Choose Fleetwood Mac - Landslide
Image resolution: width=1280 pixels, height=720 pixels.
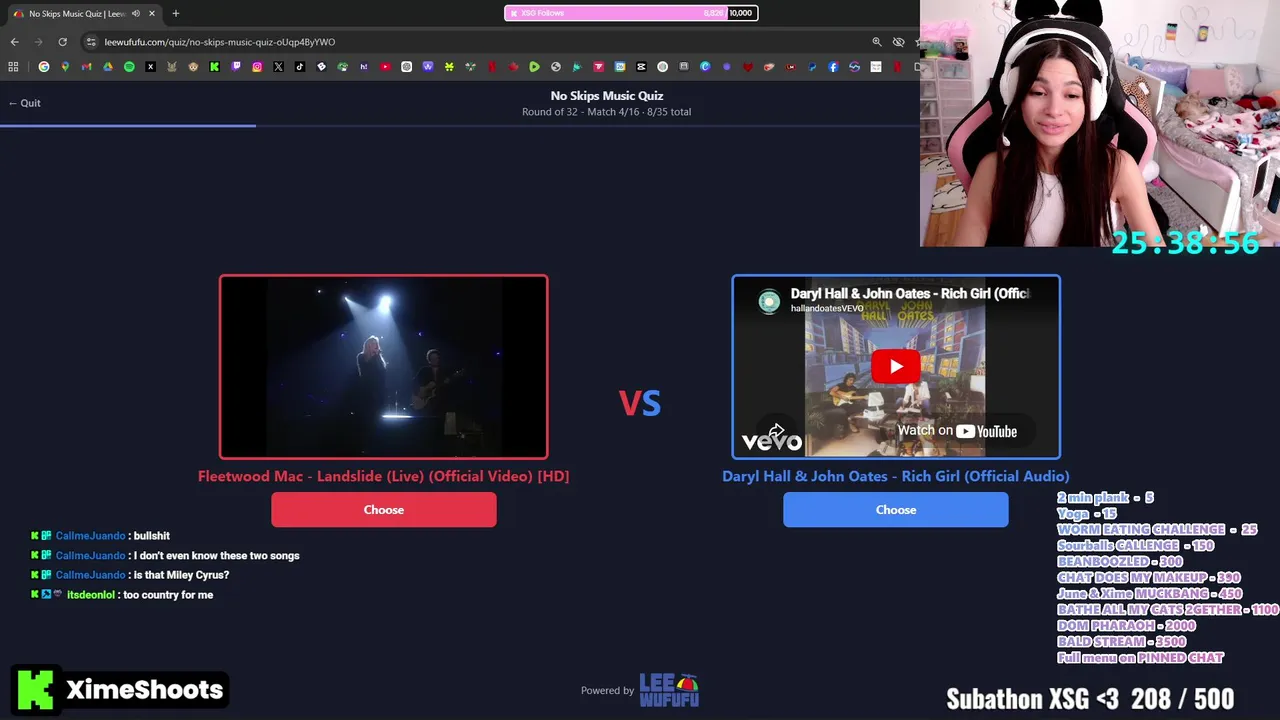384,510
